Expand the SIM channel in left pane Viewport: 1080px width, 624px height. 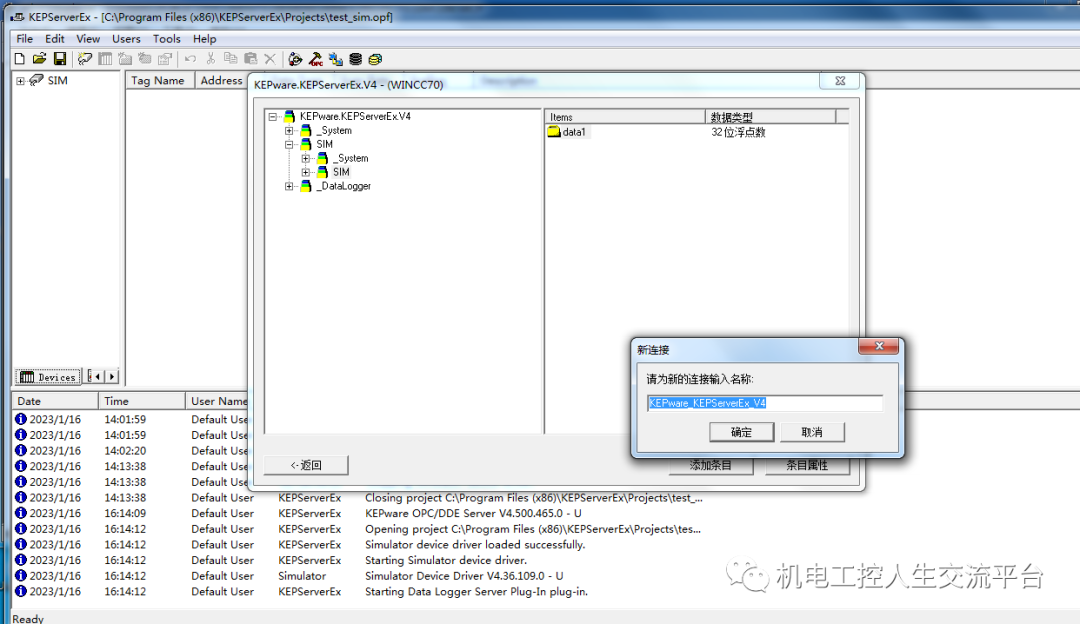point(20,81)
